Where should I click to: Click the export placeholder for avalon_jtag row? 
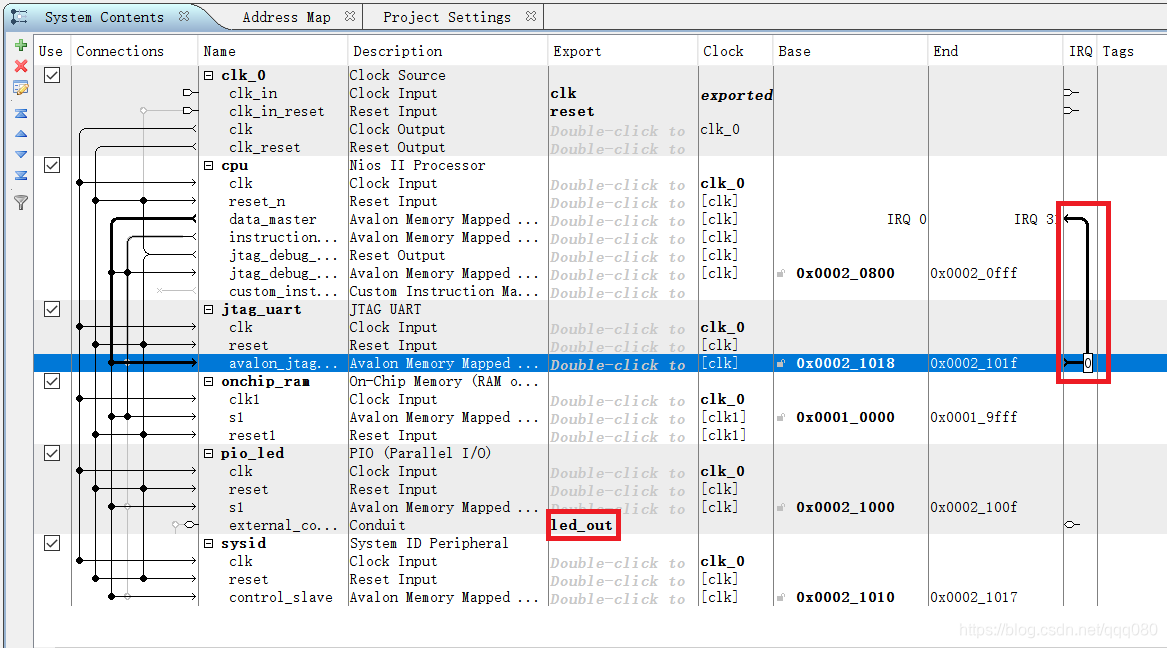(618, 365)
